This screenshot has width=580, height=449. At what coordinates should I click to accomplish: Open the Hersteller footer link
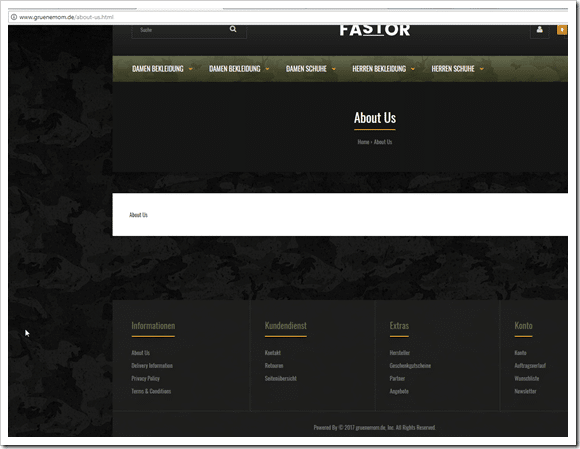400,353
